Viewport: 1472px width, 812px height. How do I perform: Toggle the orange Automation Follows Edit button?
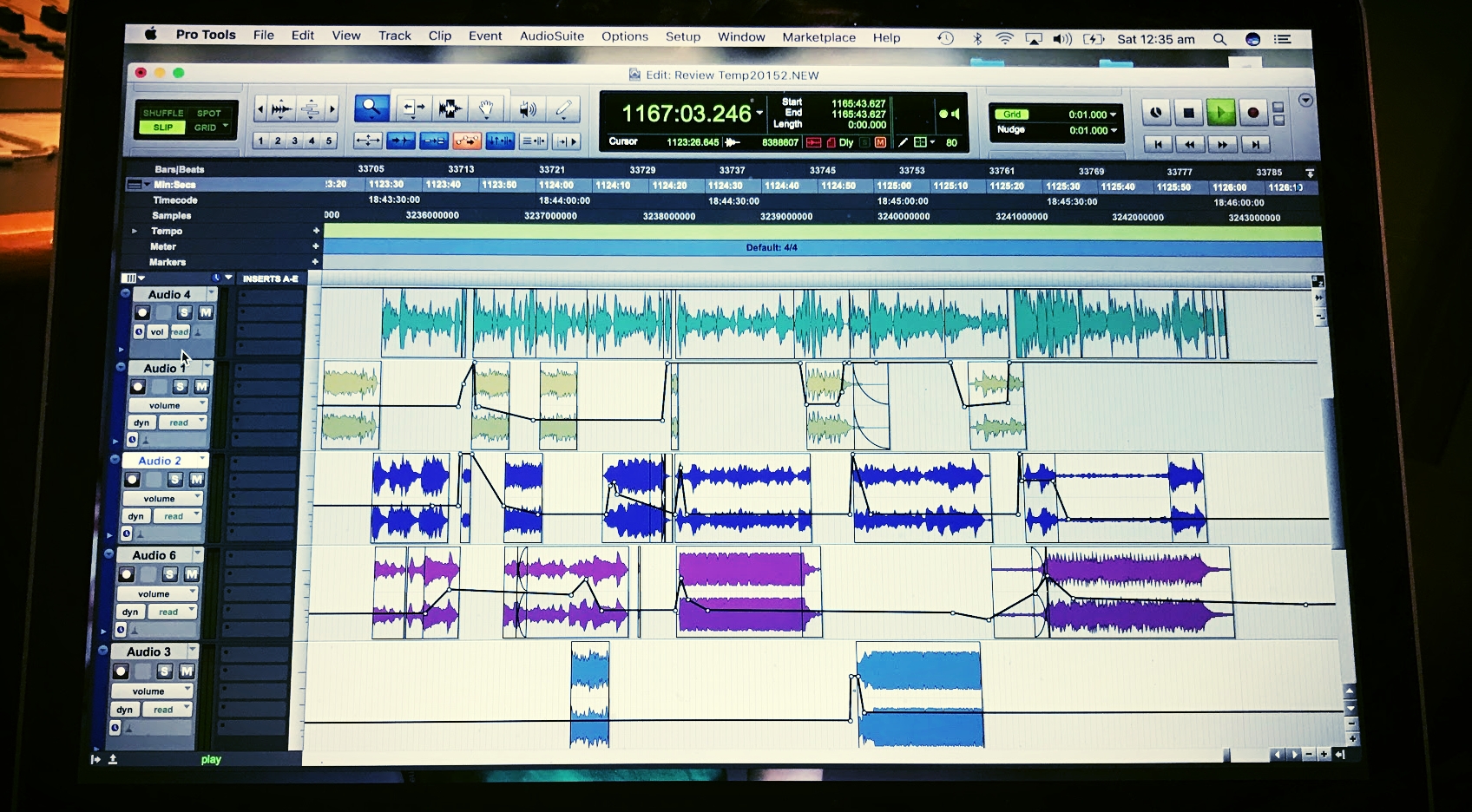tap(467, 141)
